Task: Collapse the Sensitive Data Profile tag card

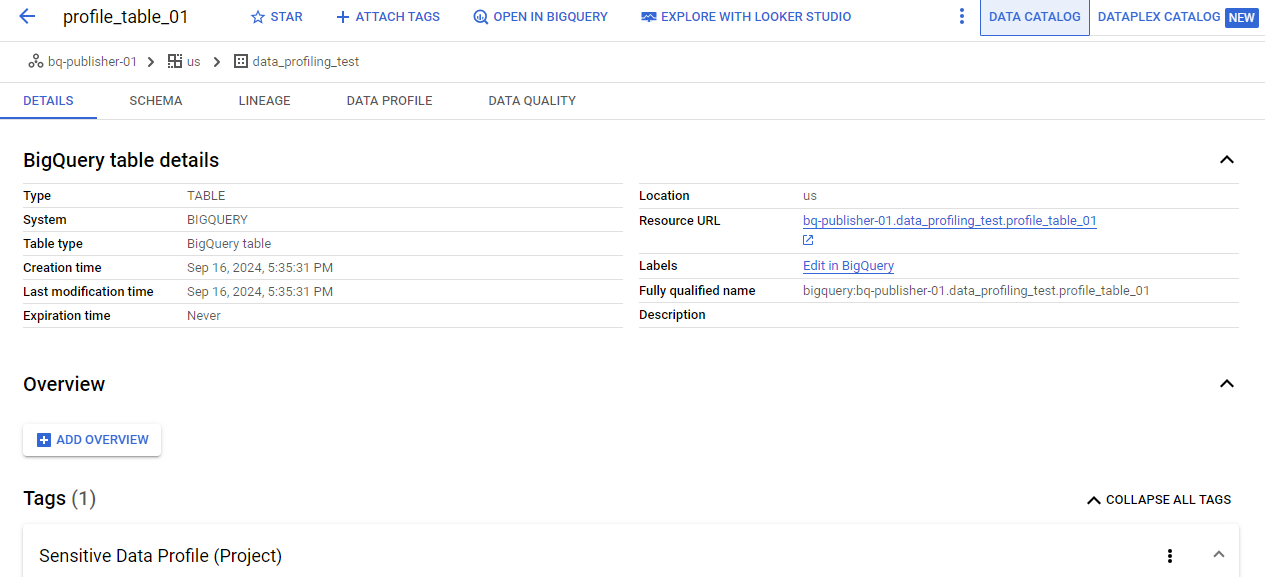Action: (1219, 554)
